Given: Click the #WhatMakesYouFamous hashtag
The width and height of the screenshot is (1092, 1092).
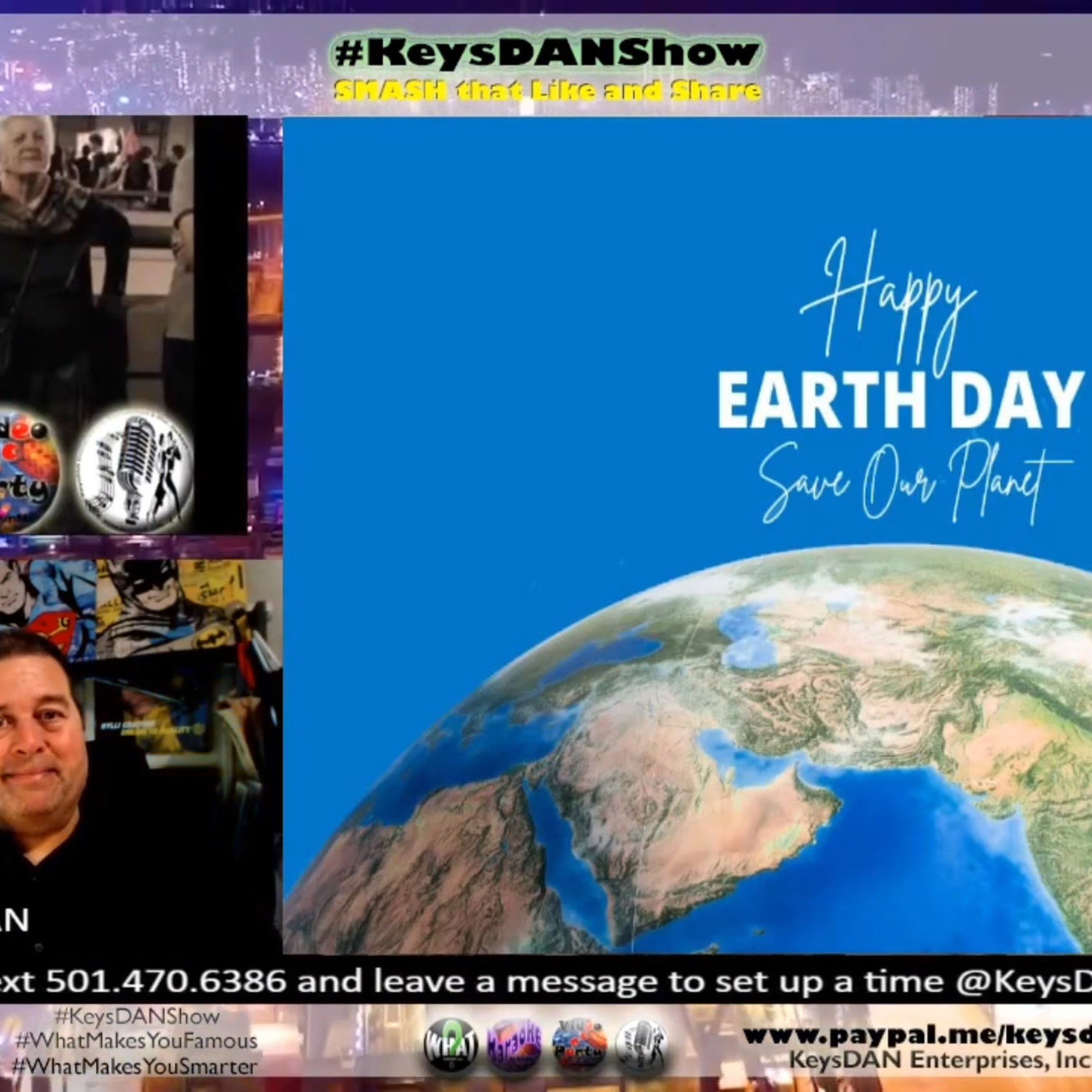Looking at the screenshot, I should [x=136, y=1041].
